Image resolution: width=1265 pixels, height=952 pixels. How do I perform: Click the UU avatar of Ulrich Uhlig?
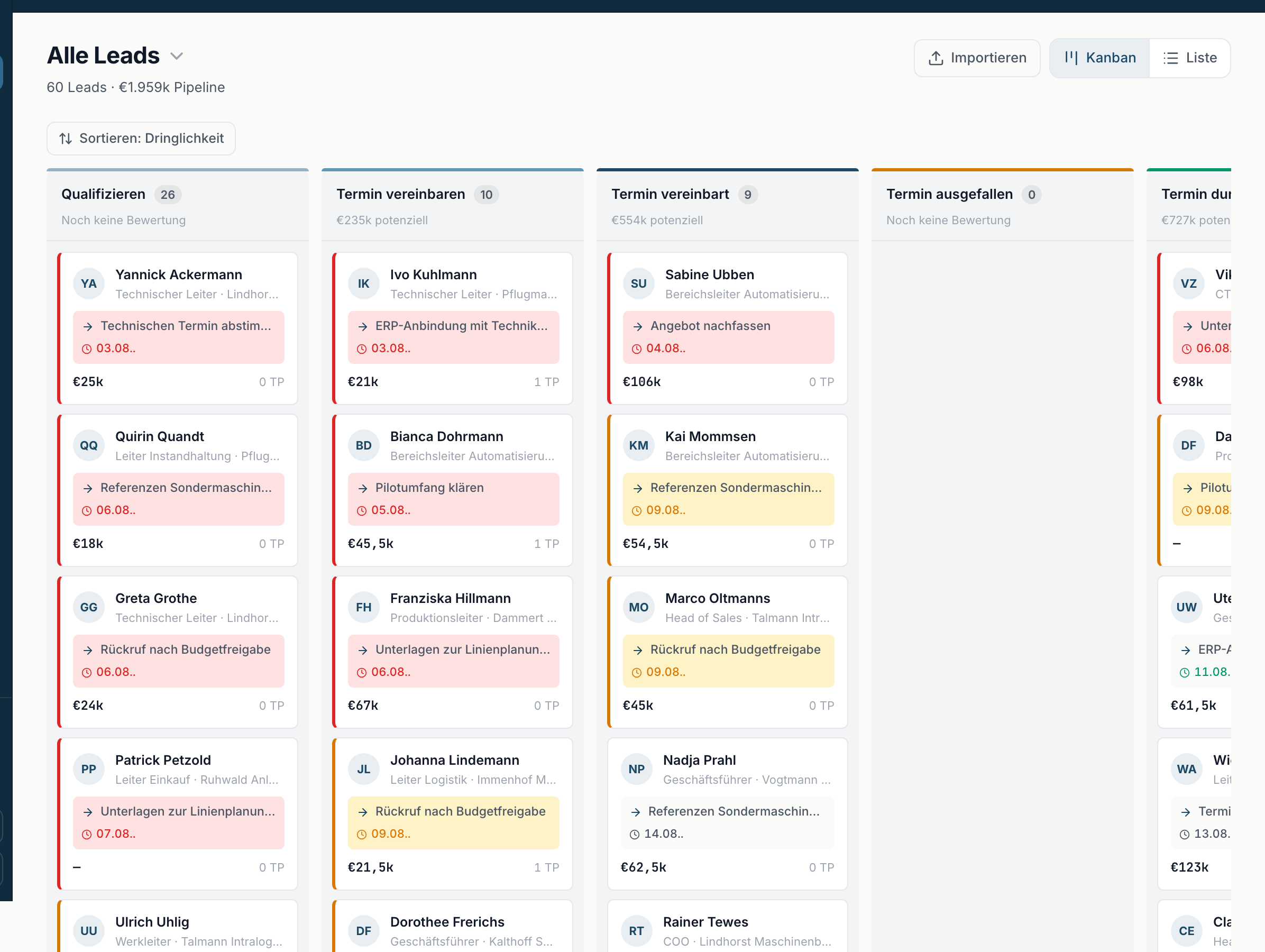pos(89,931)
